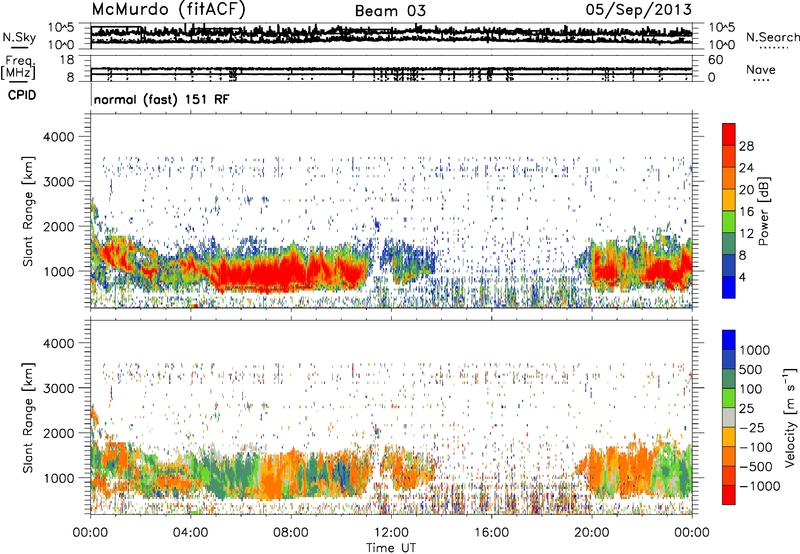Click the "10^5" label beside N.Search
The width and height of the screenshot is (800, 554).
(x=721, y=28)
